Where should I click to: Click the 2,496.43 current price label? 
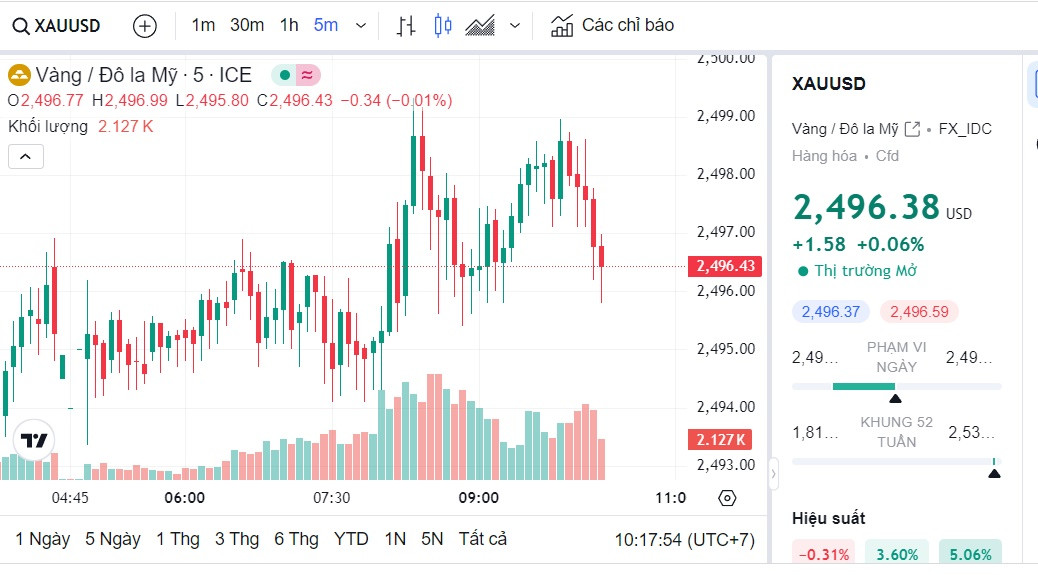tap(725, 266)
